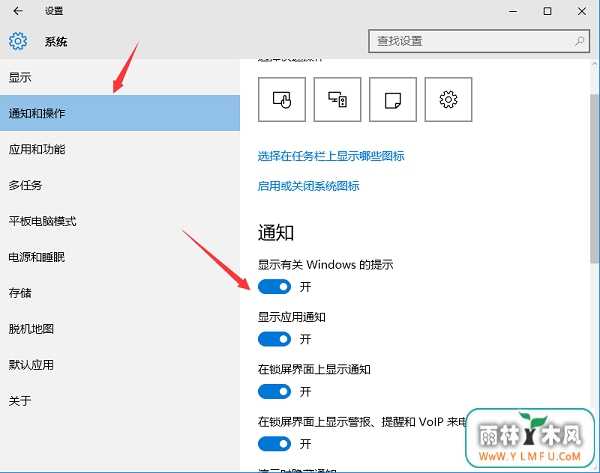
Task: Open 脱机地图 in the sidebar
Action: point(120,329)
